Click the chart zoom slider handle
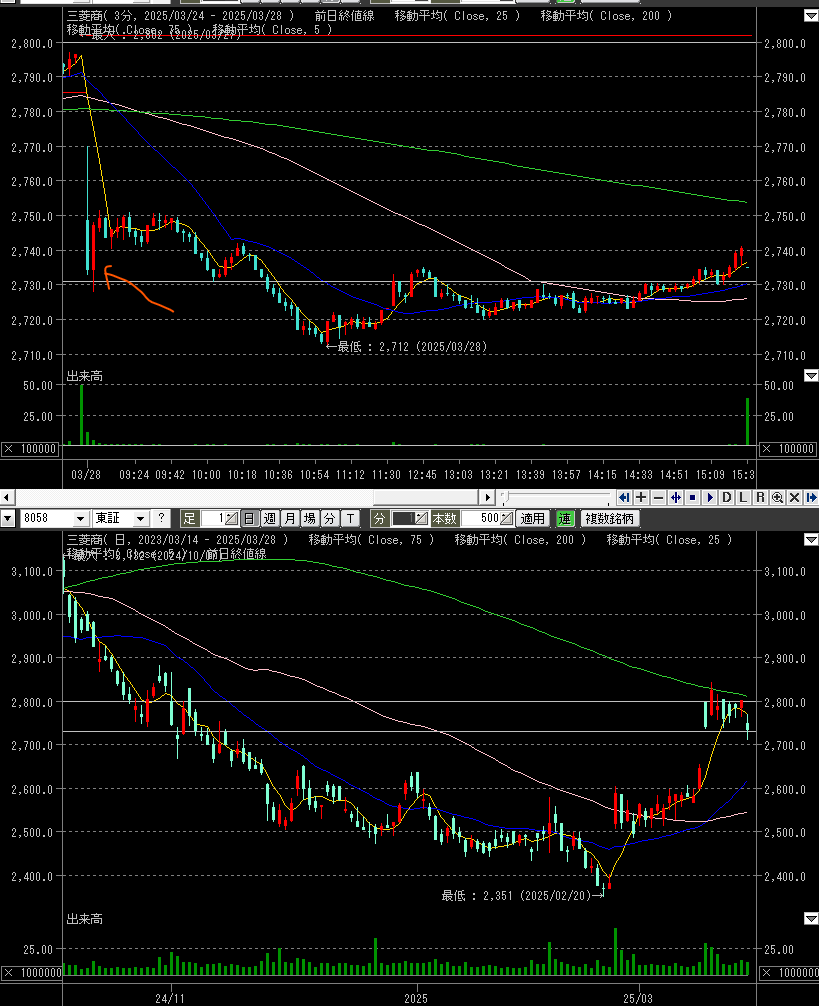Image resolution: width=819 pixels, height=1006 pixels. pyautogui.click(x=504, y=496)
